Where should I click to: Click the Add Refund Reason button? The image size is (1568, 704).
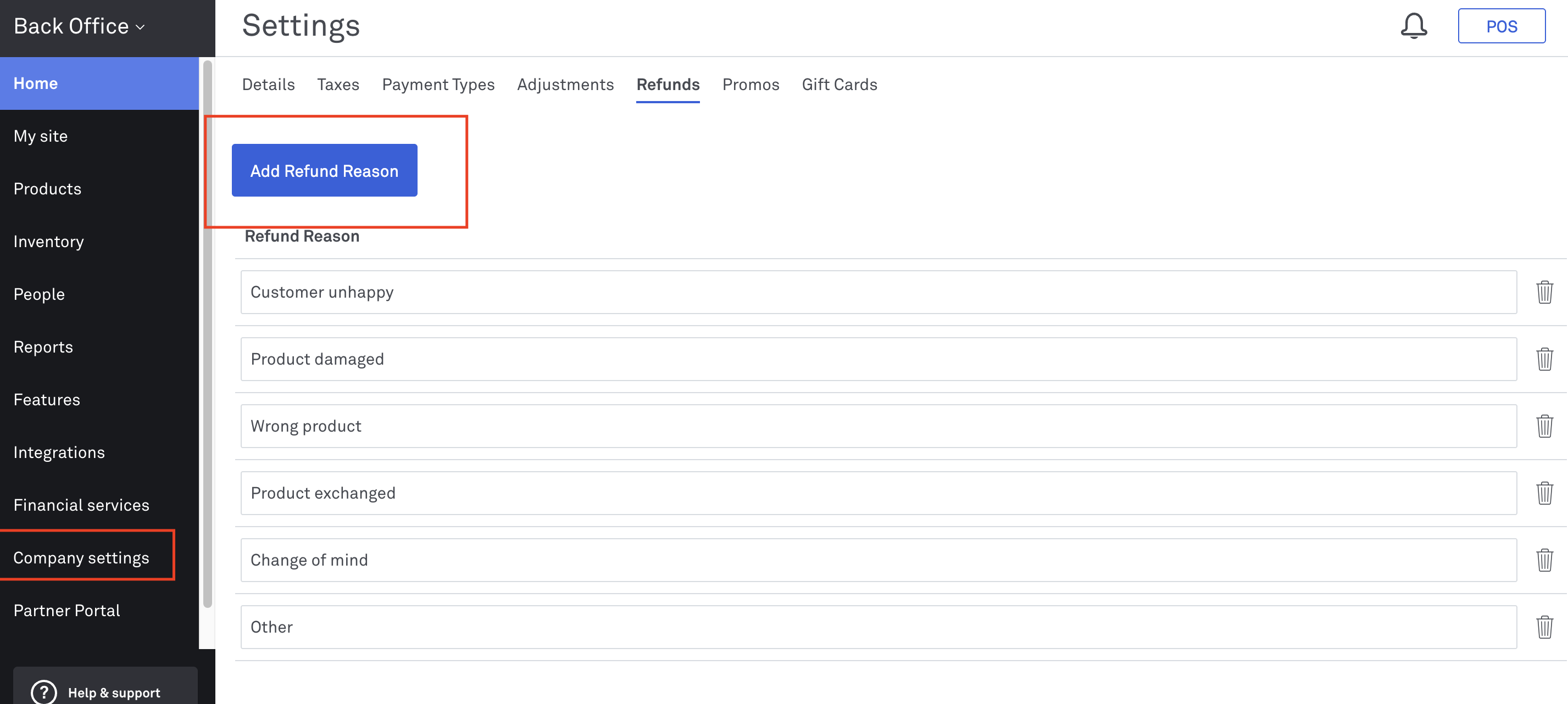coord(324,170)
